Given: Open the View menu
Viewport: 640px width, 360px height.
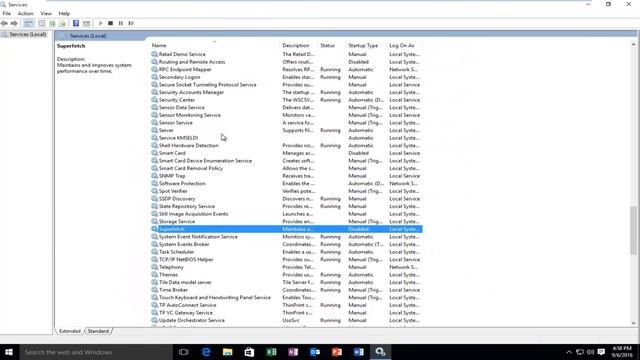Looking at the screenshot, I should pyautogui.click(x=46, y=13).
